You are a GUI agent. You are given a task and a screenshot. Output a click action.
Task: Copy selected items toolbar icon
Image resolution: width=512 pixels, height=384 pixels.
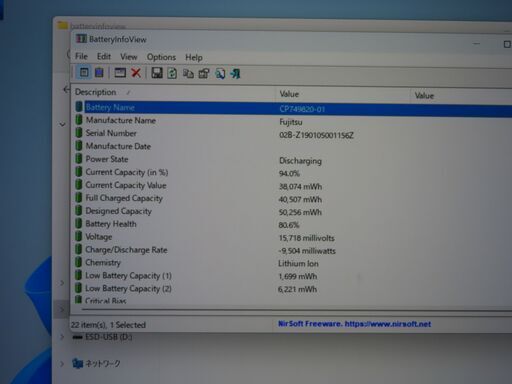pyautogui.click(x=188, y=73)
